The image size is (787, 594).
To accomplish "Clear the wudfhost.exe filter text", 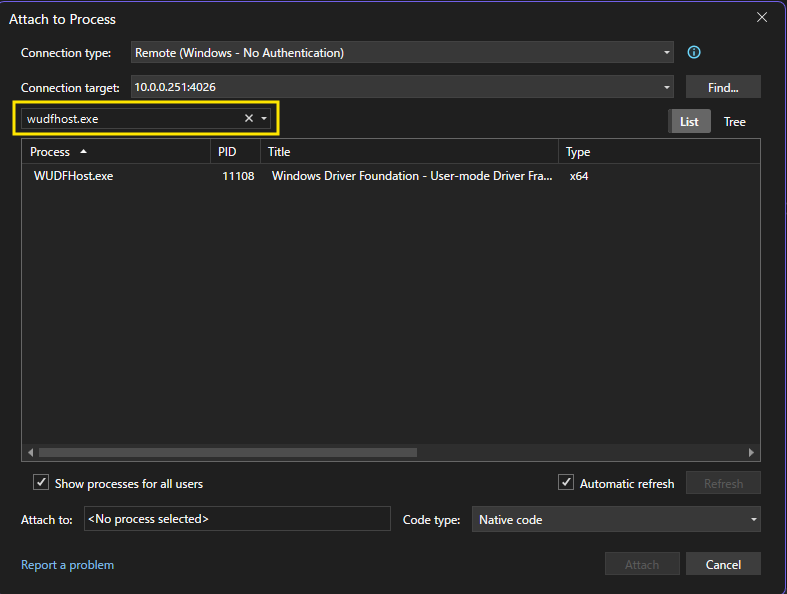I will [249, 119].
